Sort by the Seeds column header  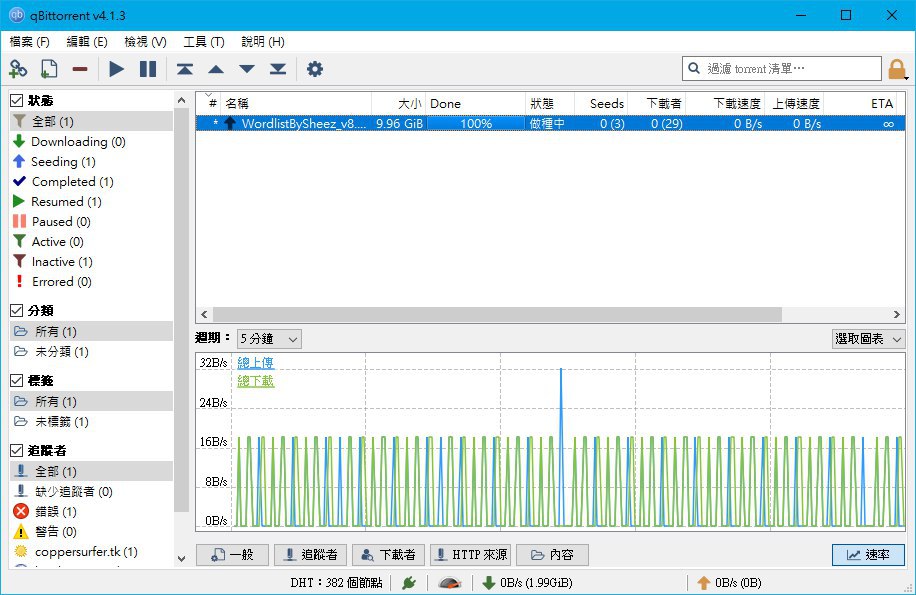pos(602,103)
